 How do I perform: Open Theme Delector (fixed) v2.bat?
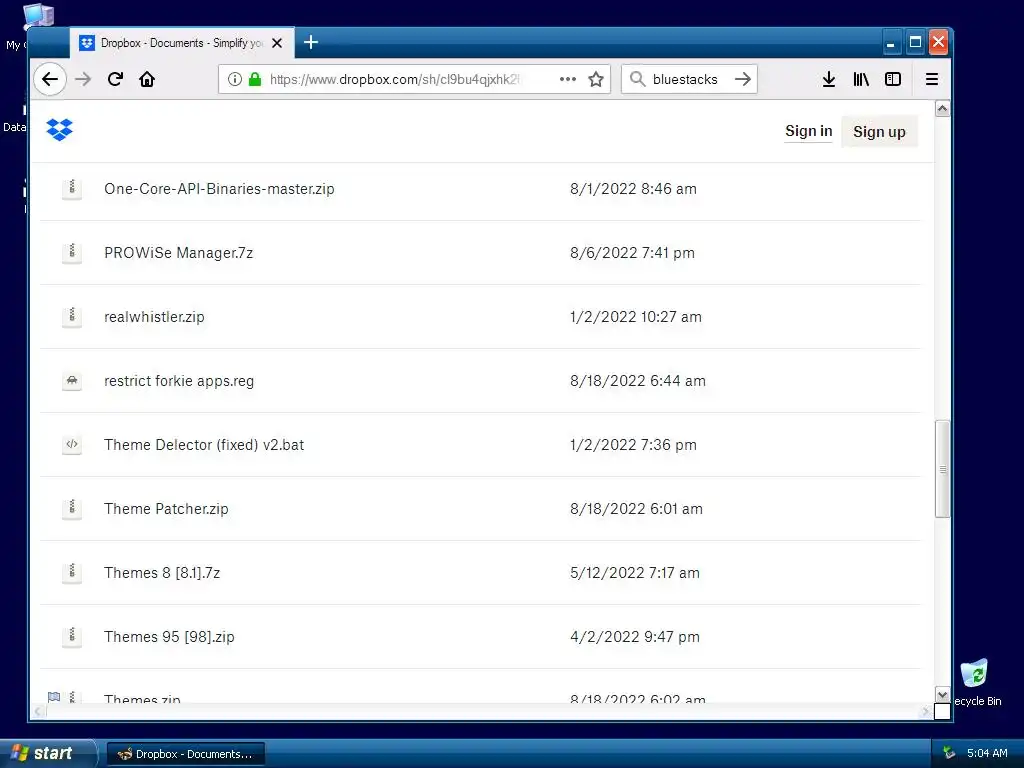[204, 445]
